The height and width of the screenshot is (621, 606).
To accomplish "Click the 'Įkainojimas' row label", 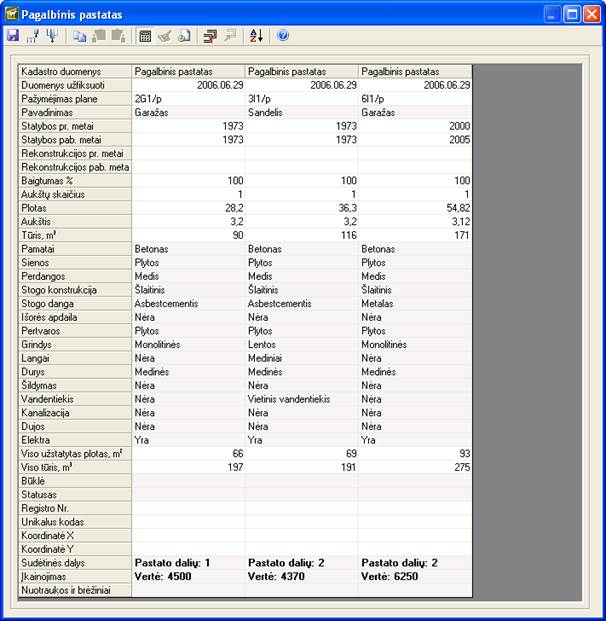I will pyautogui.click(x=75, y=576).
